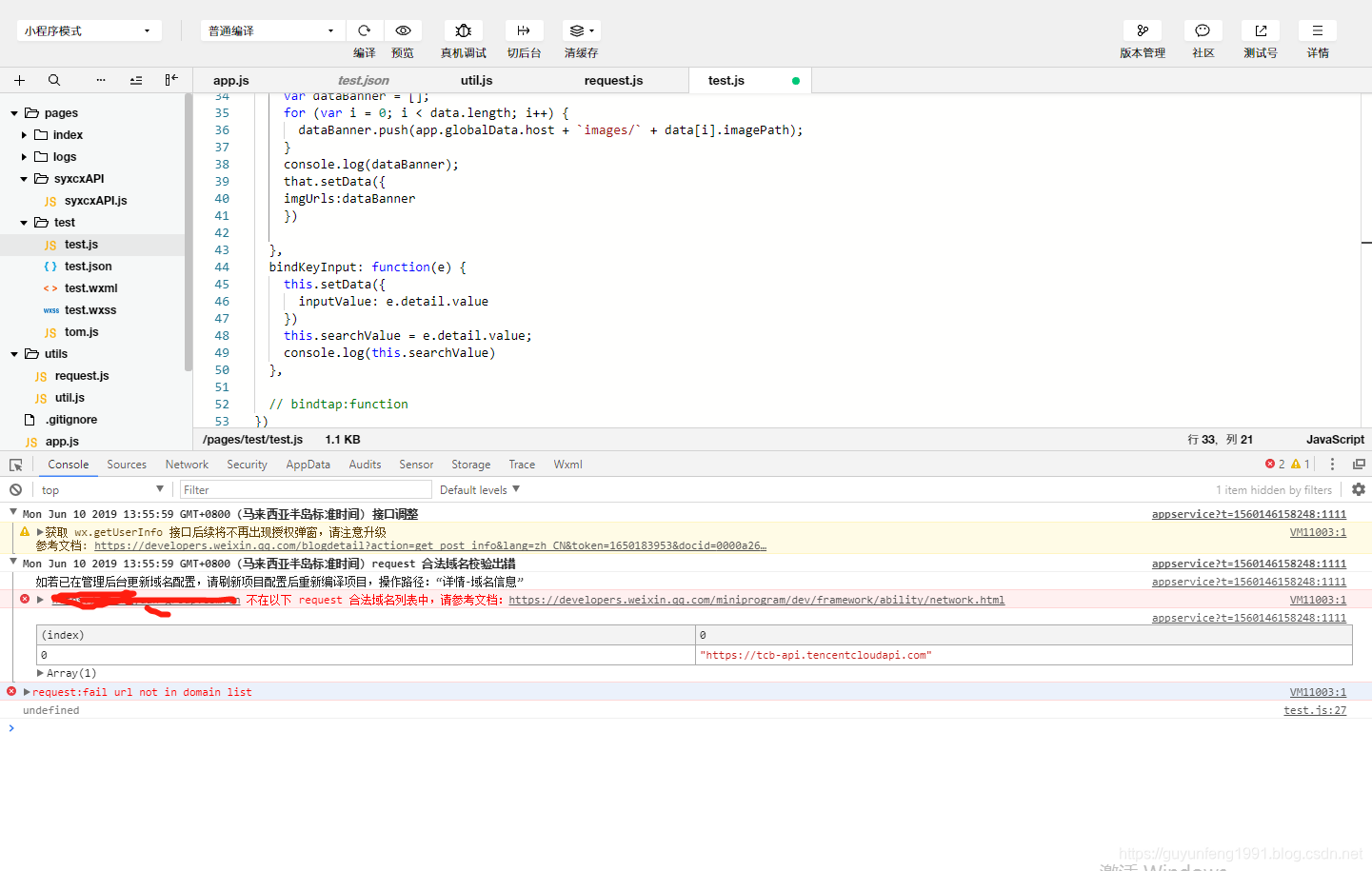Select .gitignore in file tree
This screenshot has width=1372, height=871.
pyautogui.click(x=71, y=420)
